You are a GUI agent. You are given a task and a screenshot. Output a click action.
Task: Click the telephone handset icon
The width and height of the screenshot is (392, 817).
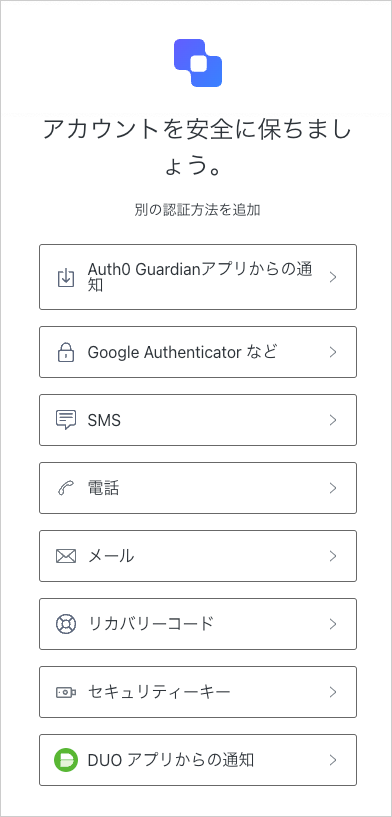pos(66,488)
